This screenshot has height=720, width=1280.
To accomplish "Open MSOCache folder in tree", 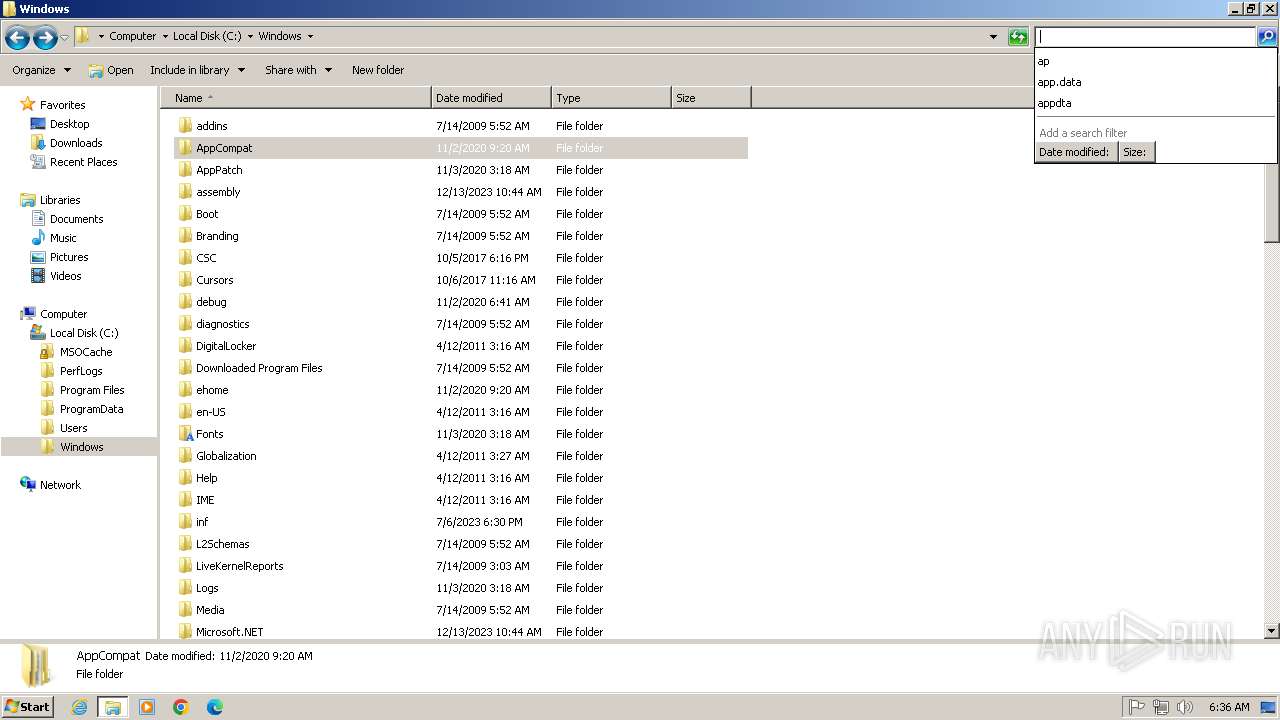I will 86,352.
